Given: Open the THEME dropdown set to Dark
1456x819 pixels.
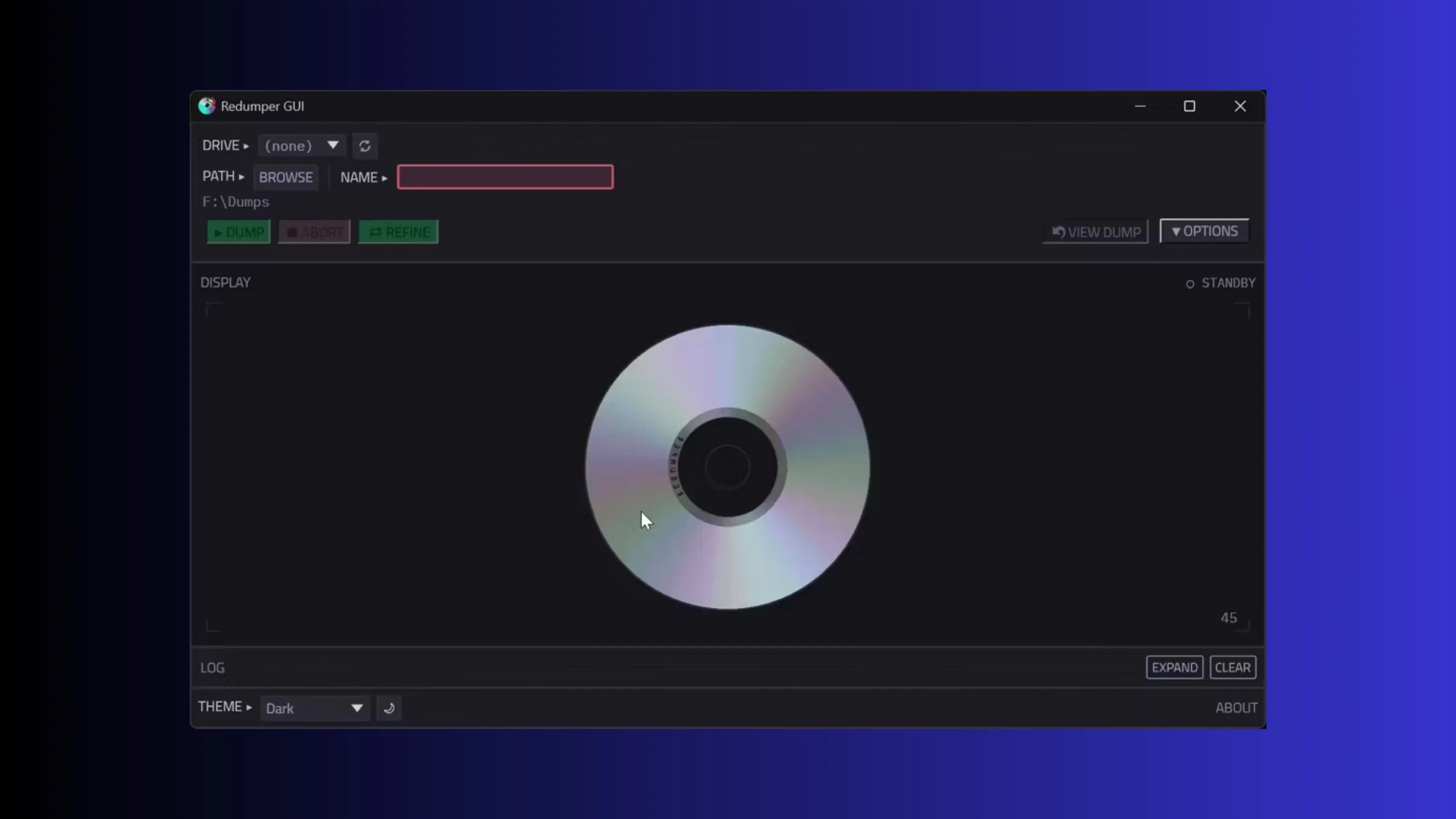Looking at the screenshot, I should coord(314,708).
